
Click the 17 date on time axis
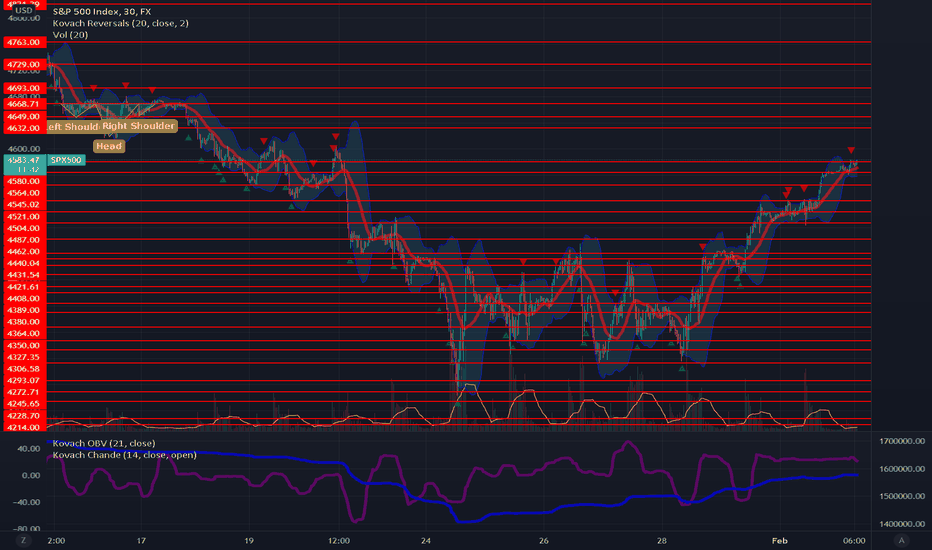pos(141,540)
